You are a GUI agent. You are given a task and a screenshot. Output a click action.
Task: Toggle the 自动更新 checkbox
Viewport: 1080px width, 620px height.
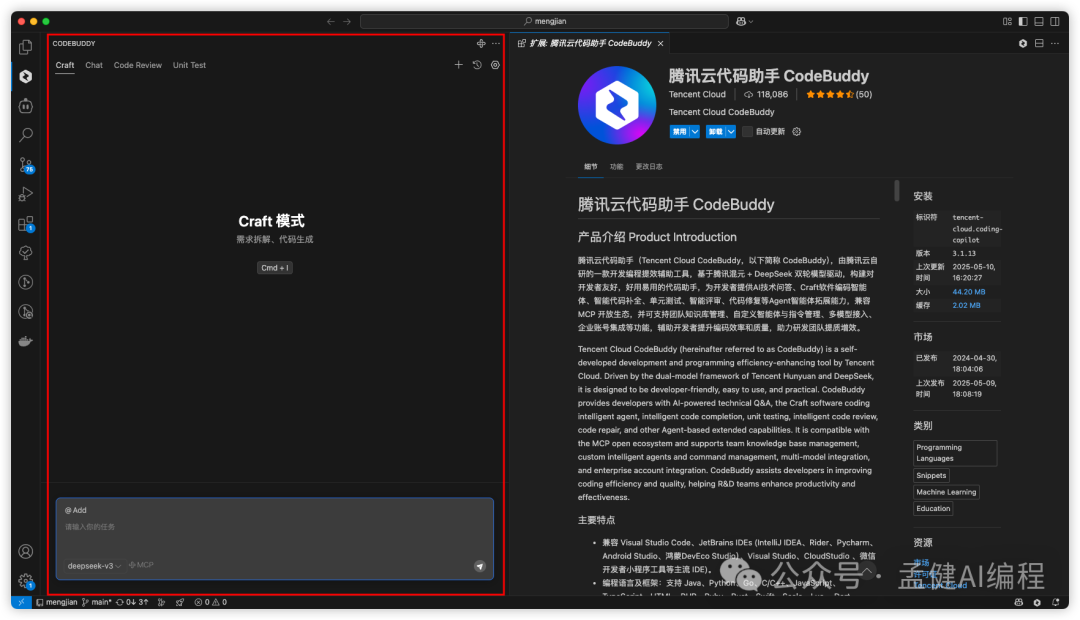pyautogui.click(x=747, y=132)
